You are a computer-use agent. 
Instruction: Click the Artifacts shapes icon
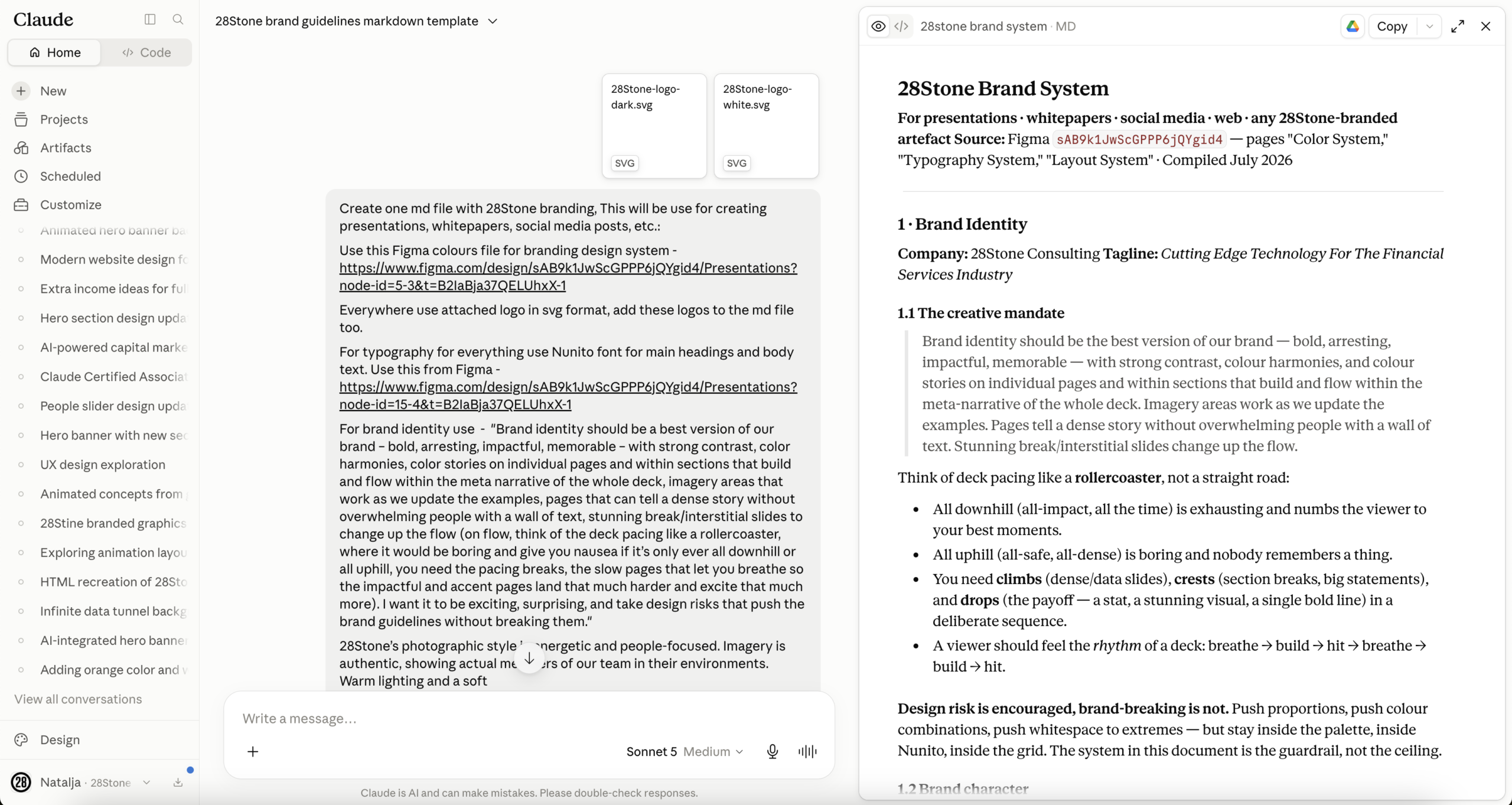pyautogui.click(x=21, y=148)
